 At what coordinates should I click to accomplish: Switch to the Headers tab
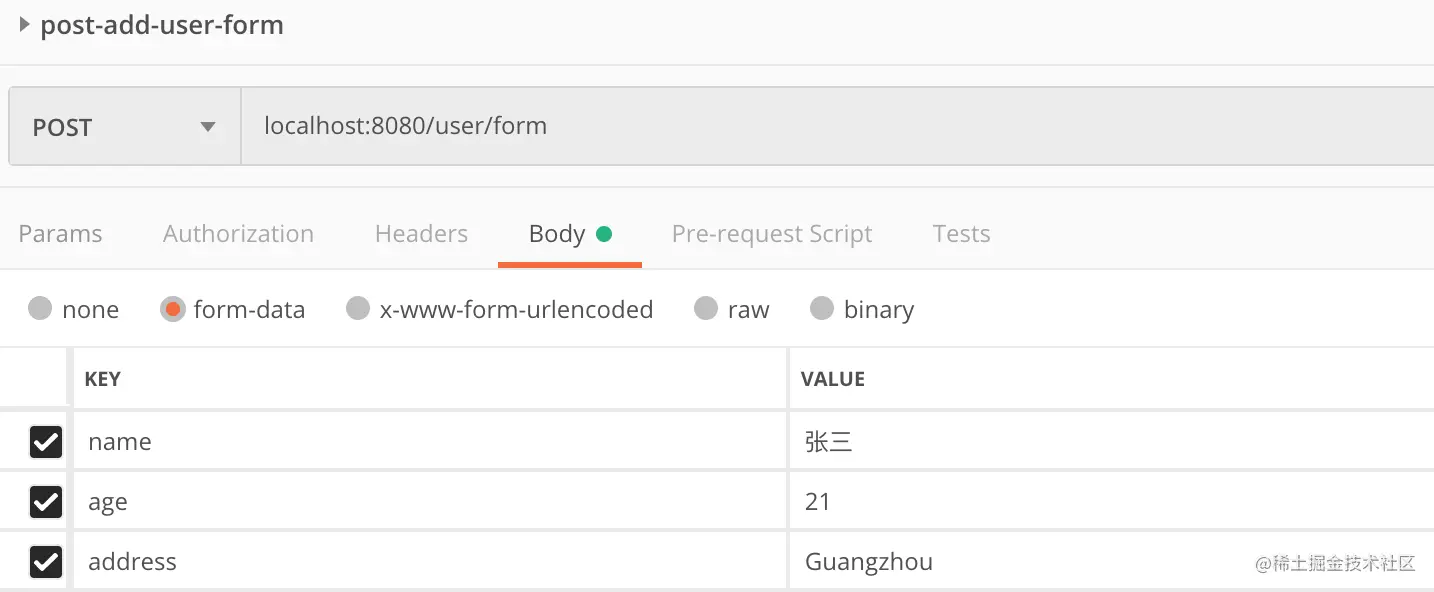tap(421, 234)
